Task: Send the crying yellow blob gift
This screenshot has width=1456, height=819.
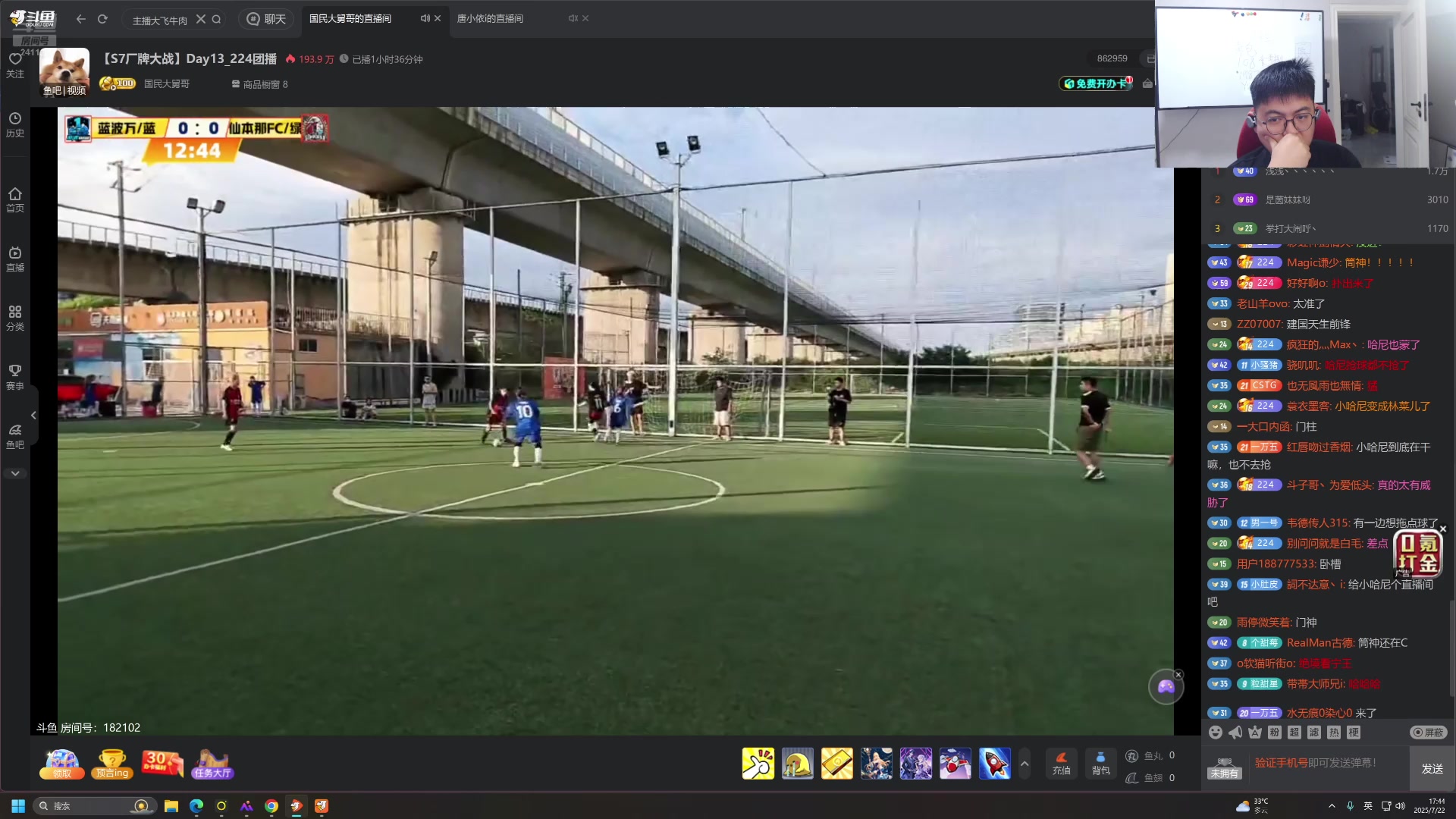Action: click(x=797, y=764)
